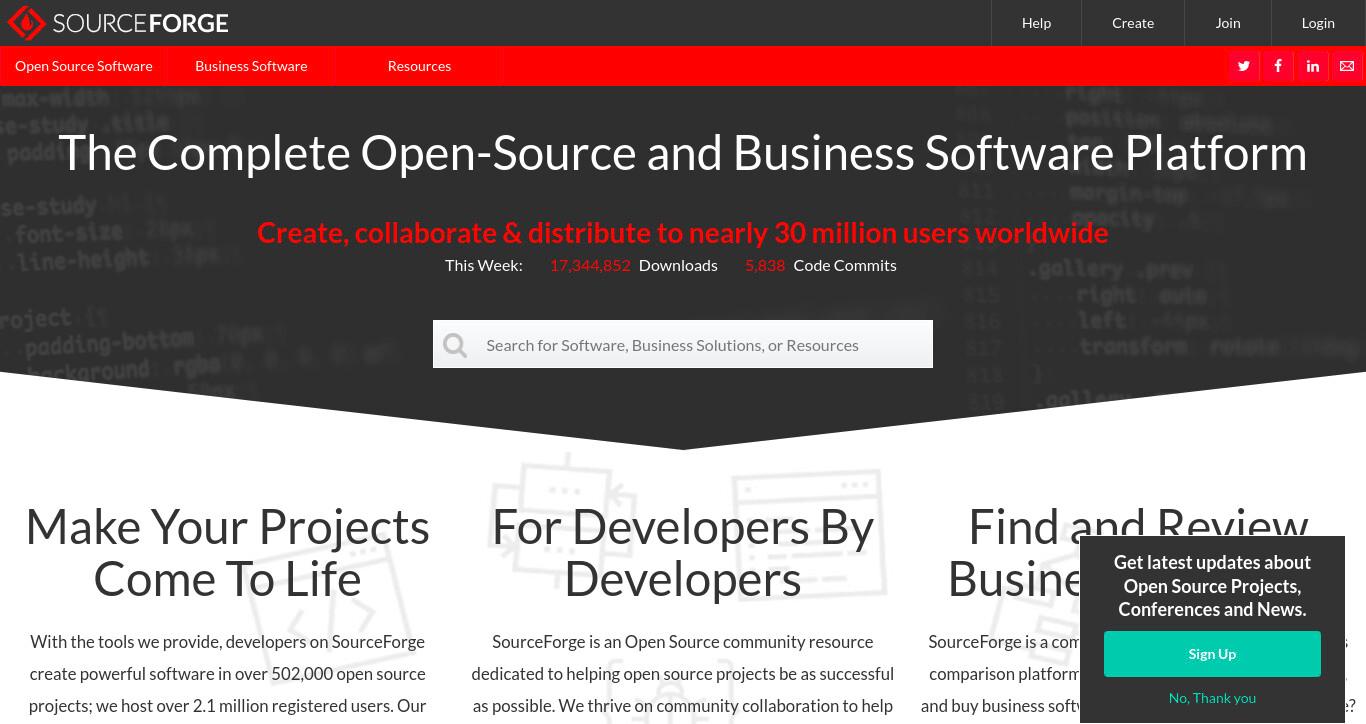This screenshot has height=724, width=1366.
Task: Click the SourceForge diamond logo icon
Action: point(26,23)
